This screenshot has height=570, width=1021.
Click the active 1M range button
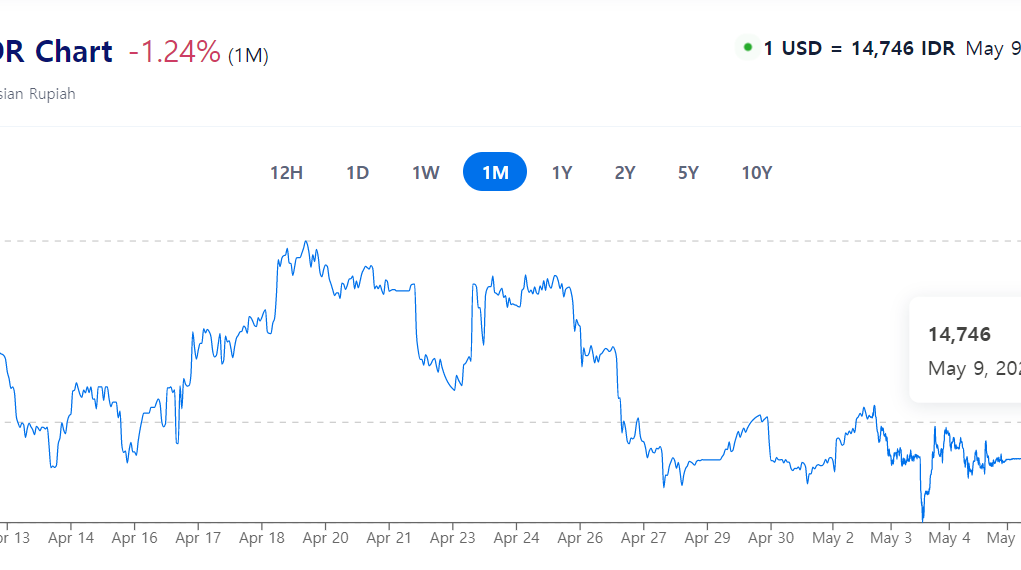[x=495, y=172]
